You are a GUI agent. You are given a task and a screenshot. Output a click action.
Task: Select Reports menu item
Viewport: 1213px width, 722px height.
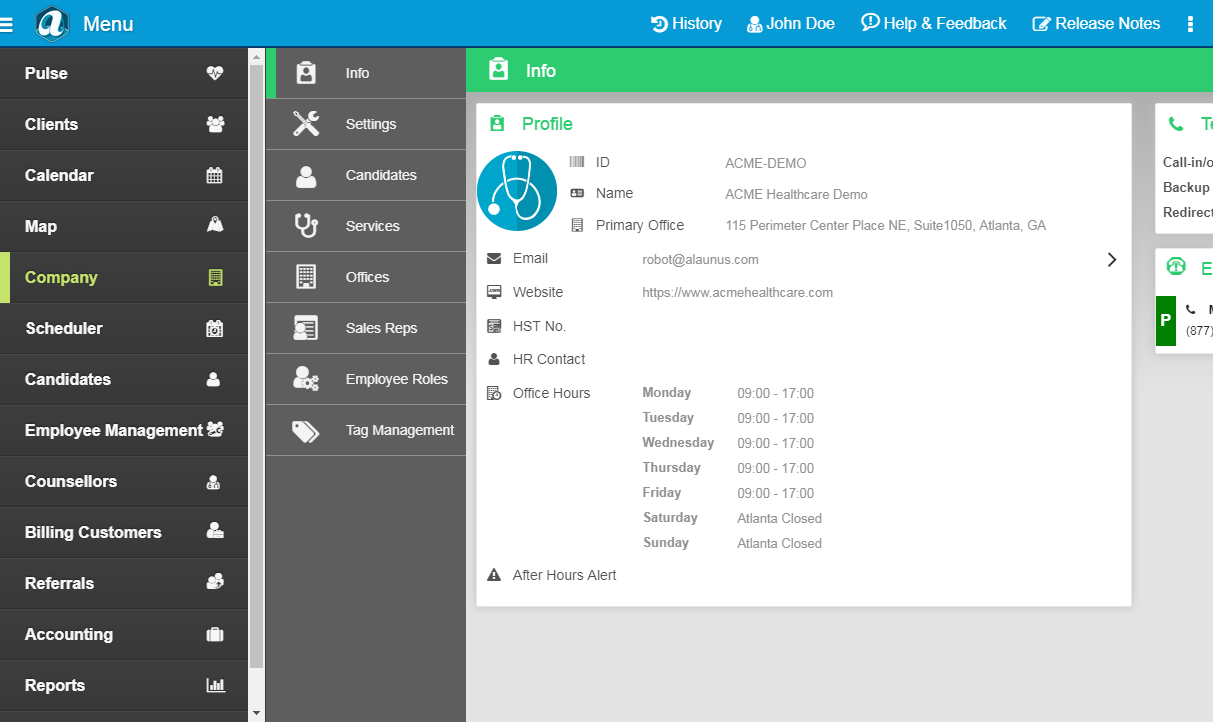[x=124, y=685]
